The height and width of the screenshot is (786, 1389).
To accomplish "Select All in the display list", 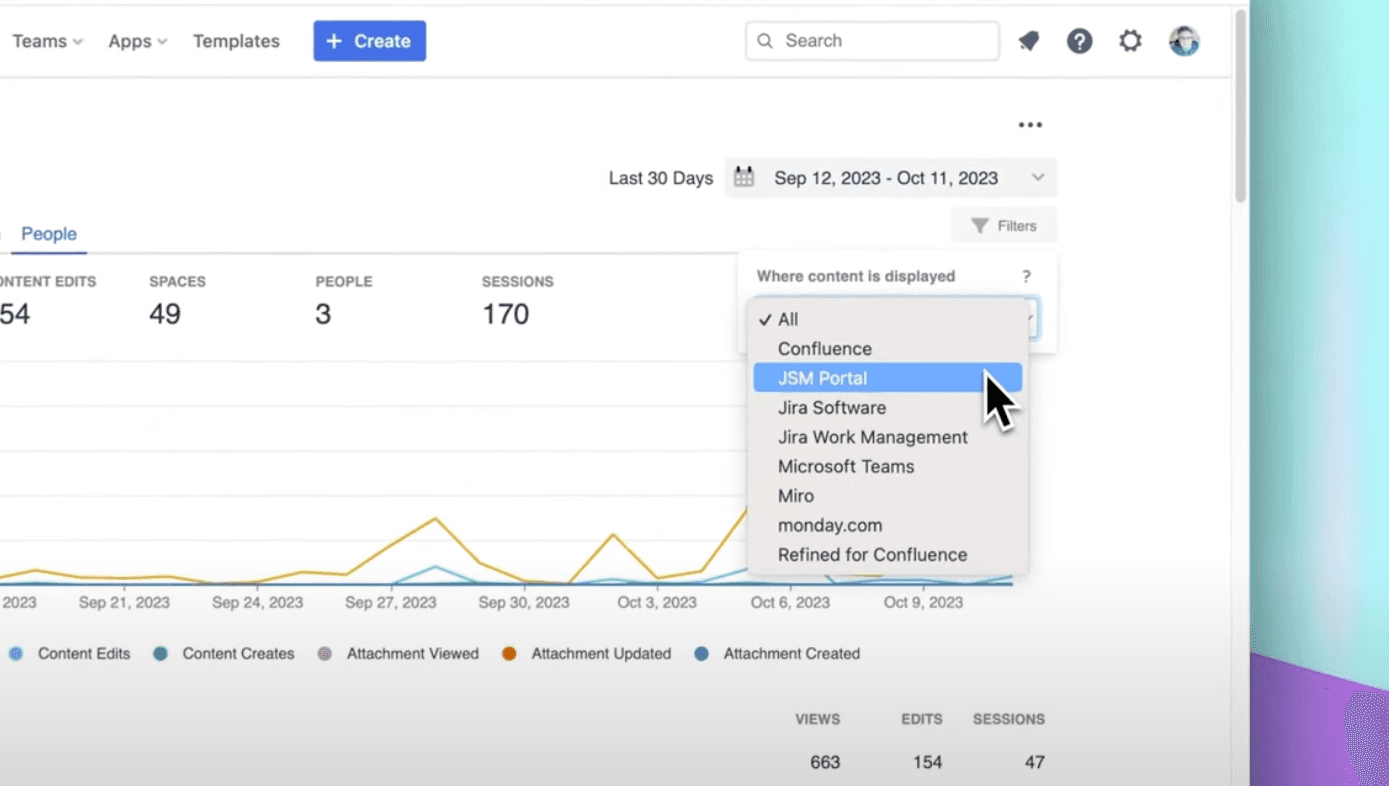I will (888, 319).
